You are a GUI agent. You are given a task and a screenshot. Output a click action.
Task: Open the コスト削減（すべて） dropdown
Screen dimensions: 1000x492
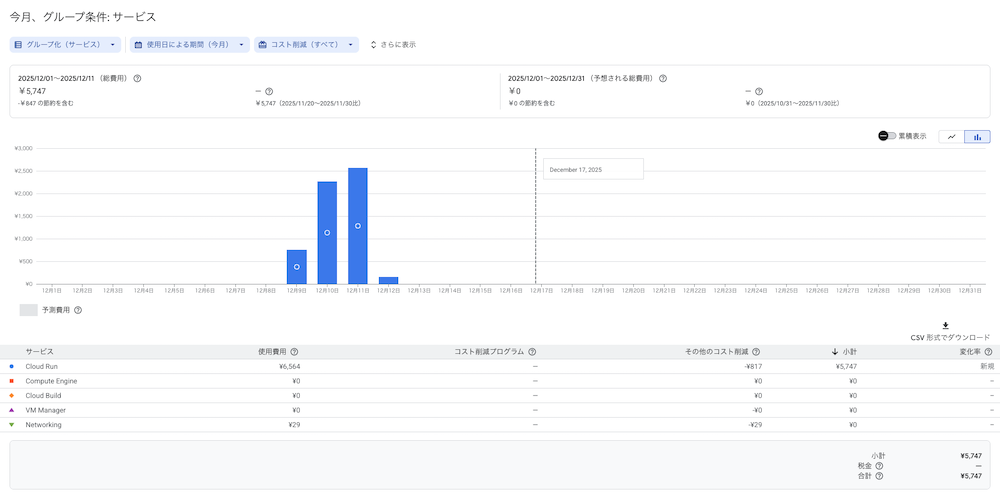(307, 45)
